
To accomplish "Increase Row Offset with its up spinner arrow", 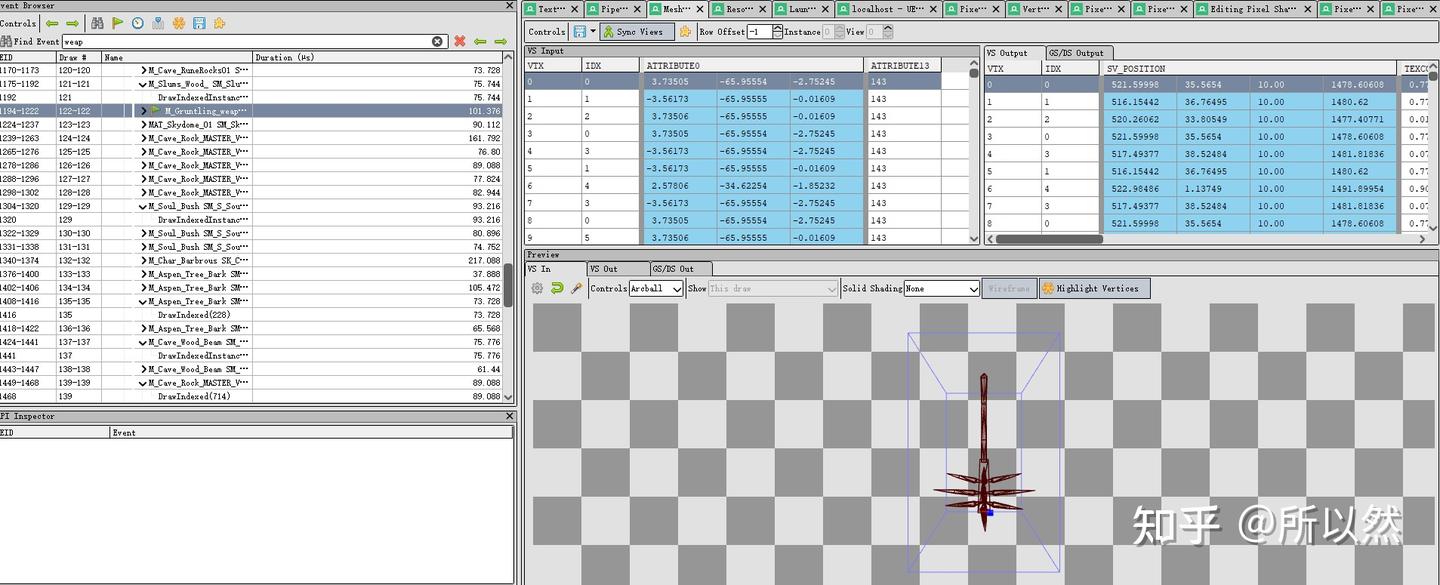I will (x=778, y=27).
